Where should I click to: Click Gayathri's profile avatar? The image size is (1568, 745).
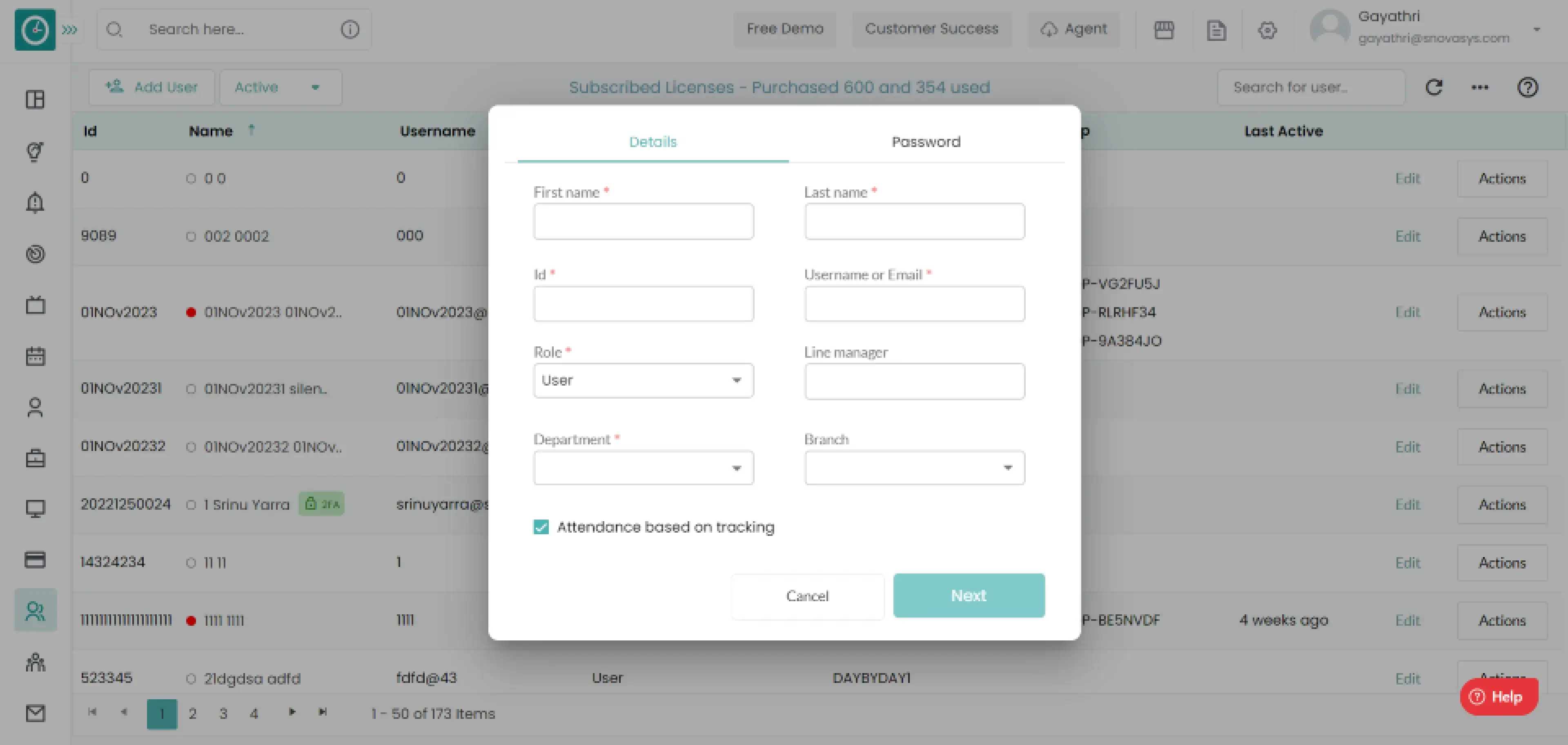(1330, 28)
